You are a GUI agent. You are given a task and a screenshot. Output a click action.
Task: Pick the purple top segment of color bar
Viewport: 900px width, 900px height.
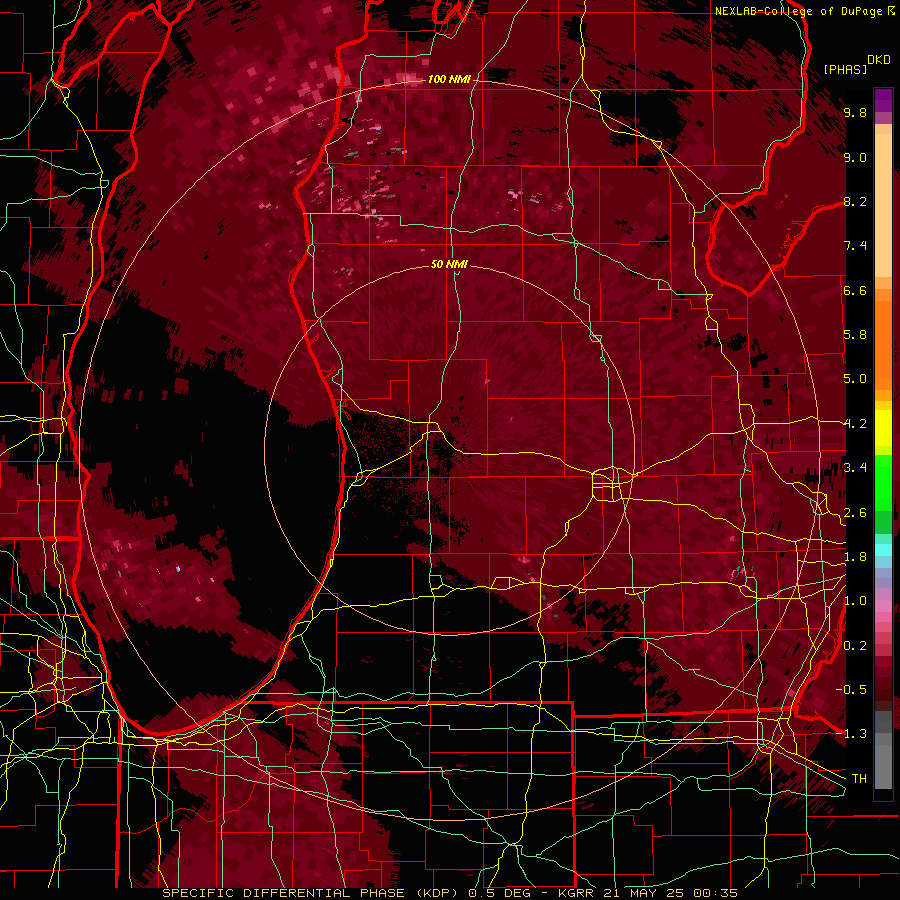[883, 100]
